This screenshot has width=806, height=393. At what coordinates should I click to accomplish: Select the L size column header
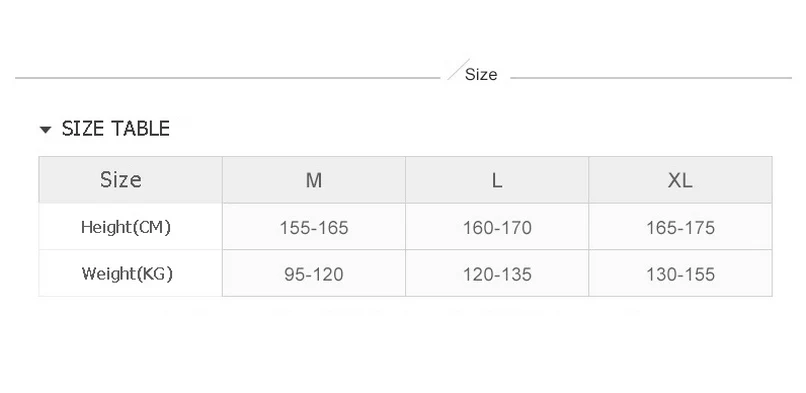click(x=497, y=180)
